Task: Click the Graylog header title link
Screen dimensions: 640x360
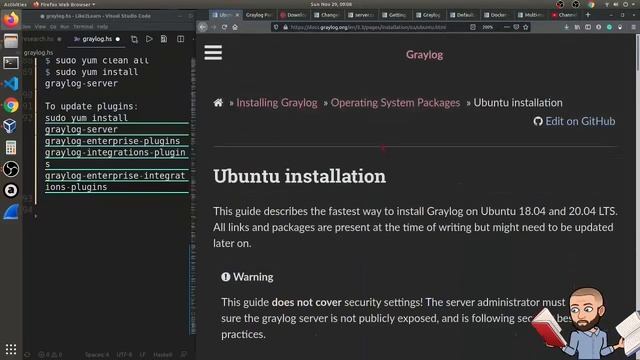Action: tap(424, 55)
